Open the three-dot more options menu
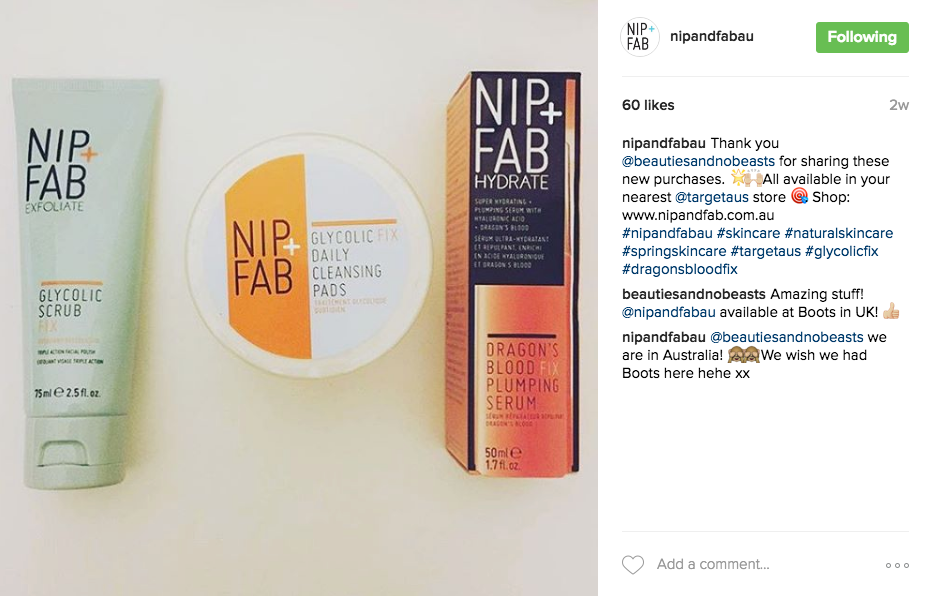Image resolution: width=929 pixels, height=596 pixels. pos(897,565)
